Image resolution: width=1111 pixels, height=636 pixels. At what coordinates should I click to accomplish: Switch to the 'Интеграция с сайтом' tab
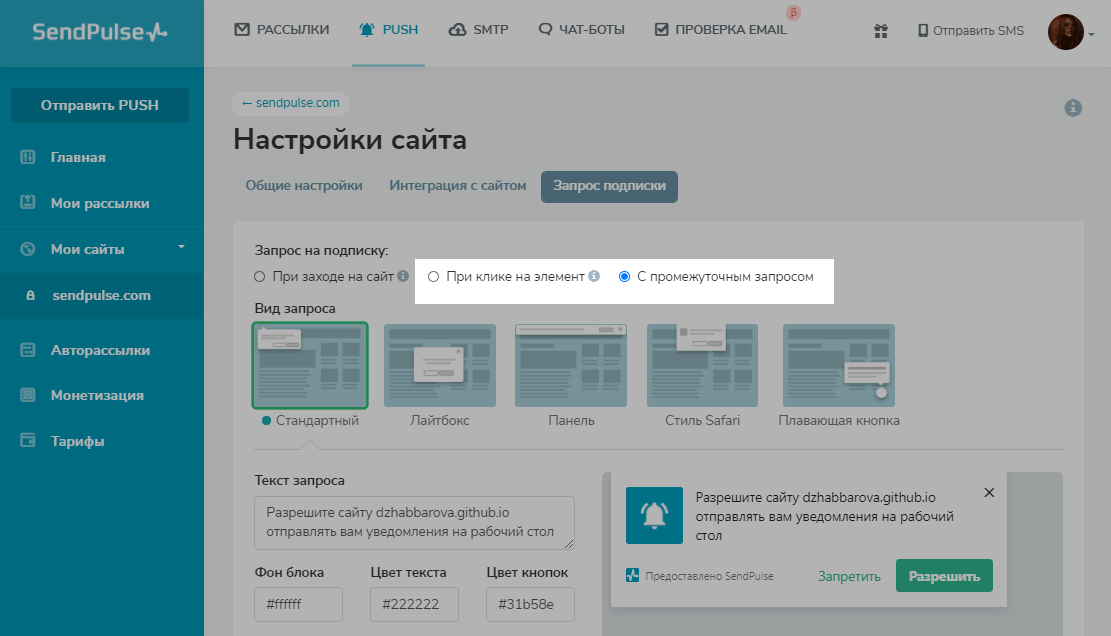tap(458, 186)
